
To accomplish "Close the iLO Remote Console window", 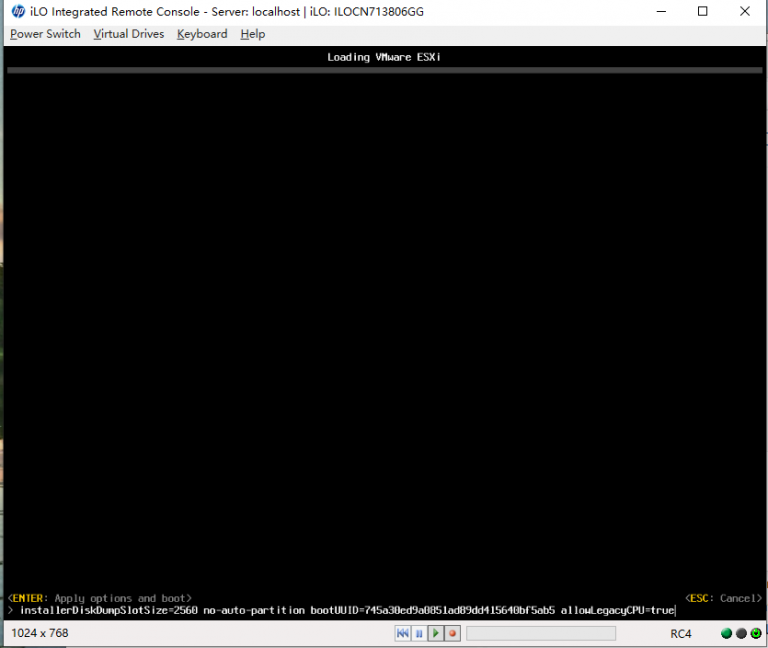I will coord(744,11).
